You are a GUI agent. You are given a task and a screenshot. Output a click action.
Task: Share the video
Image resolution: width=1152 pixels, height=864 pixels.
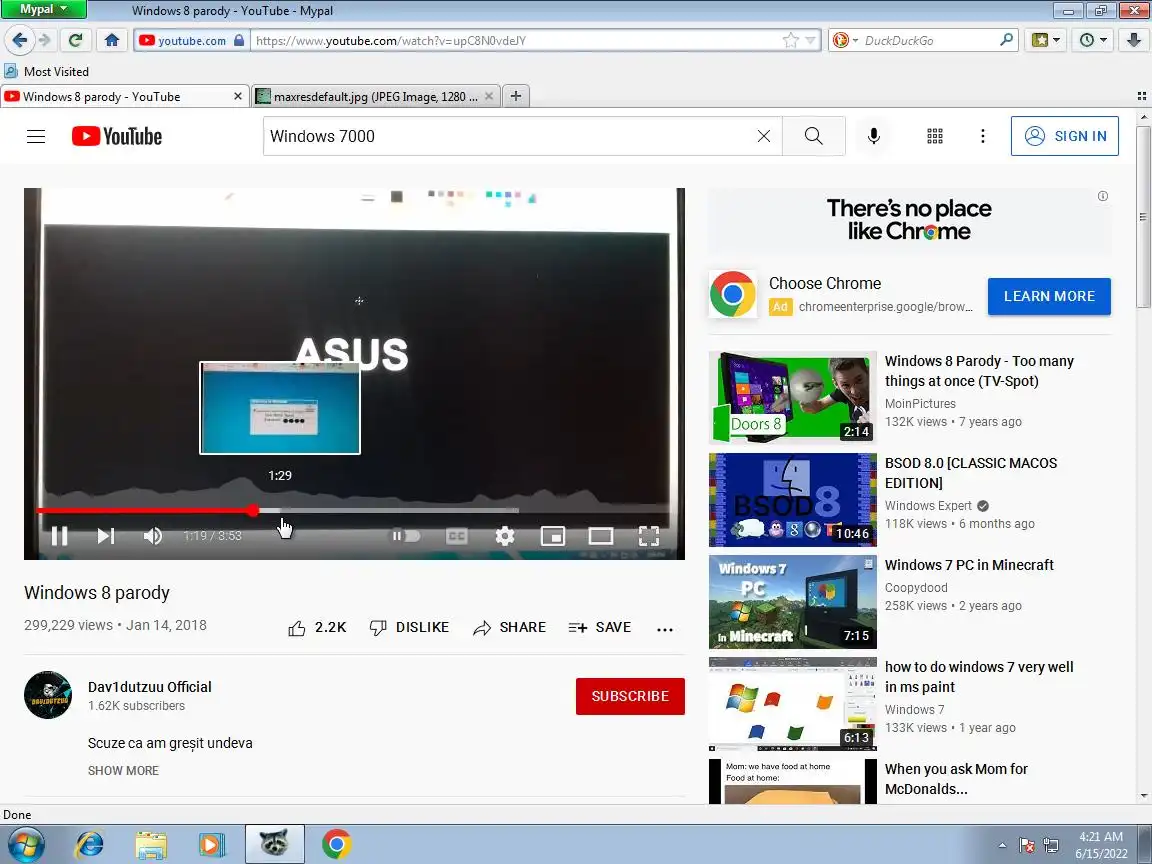pos(509,627)
